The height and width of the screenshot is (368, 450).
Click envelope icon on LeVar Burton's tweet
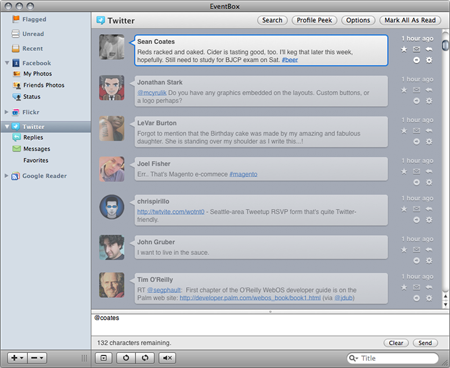coord(416,131)
